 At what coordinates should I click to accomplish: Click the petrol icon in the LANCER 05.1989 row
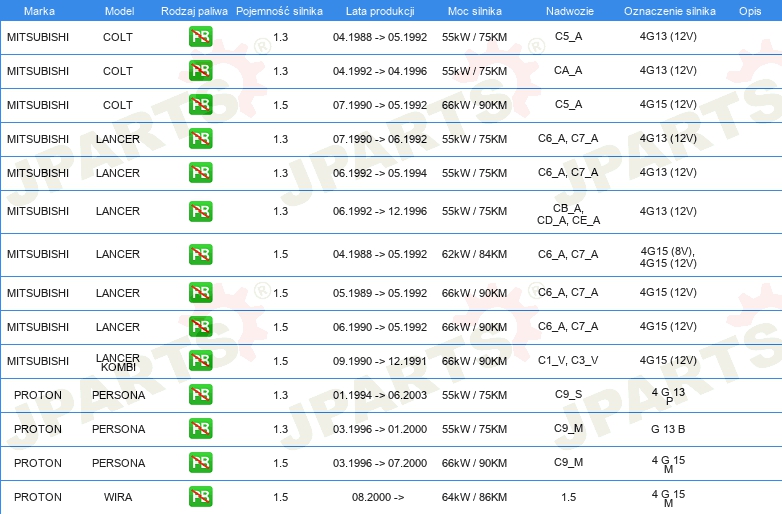pyautogui.click(x=200, y=293)
